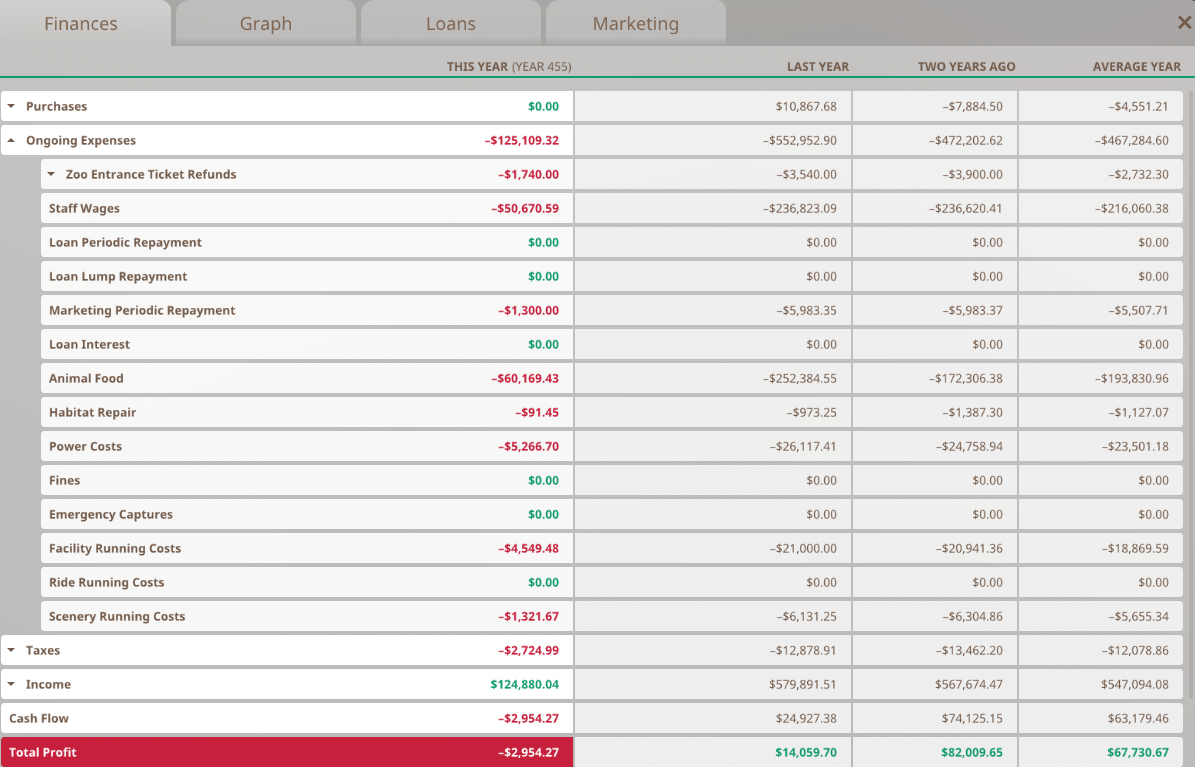The image size is (1195, 767).
Task: Click the Animal Food label
Action: [86, 378]
